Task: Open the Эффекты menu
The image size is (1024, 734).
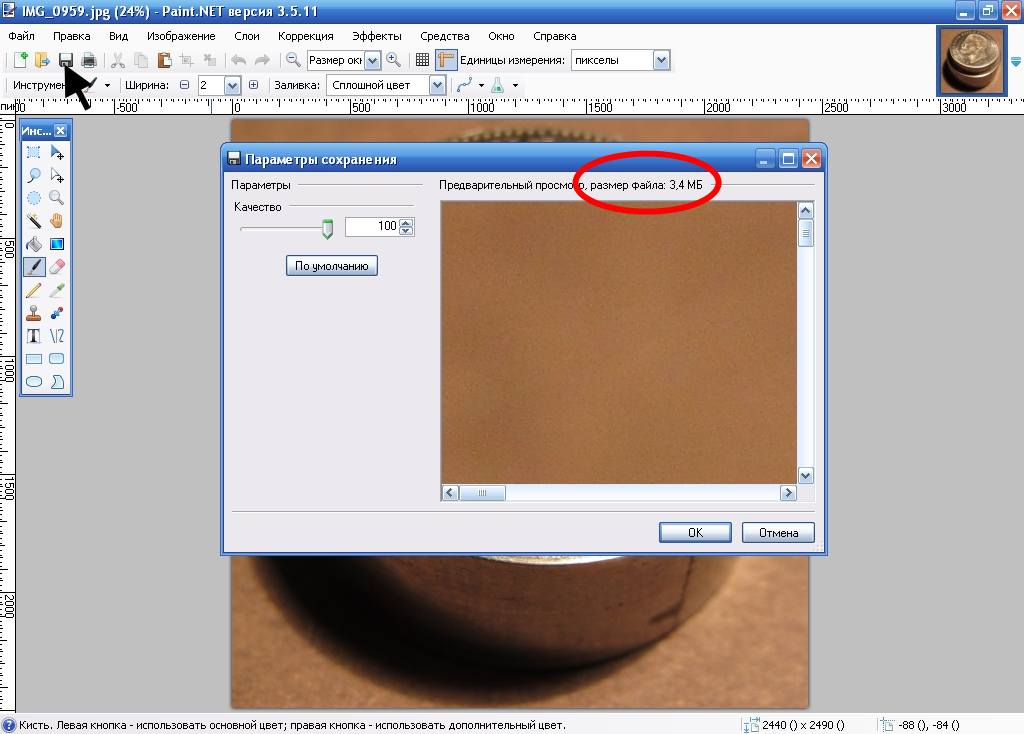Action: [x=377, y=36]
